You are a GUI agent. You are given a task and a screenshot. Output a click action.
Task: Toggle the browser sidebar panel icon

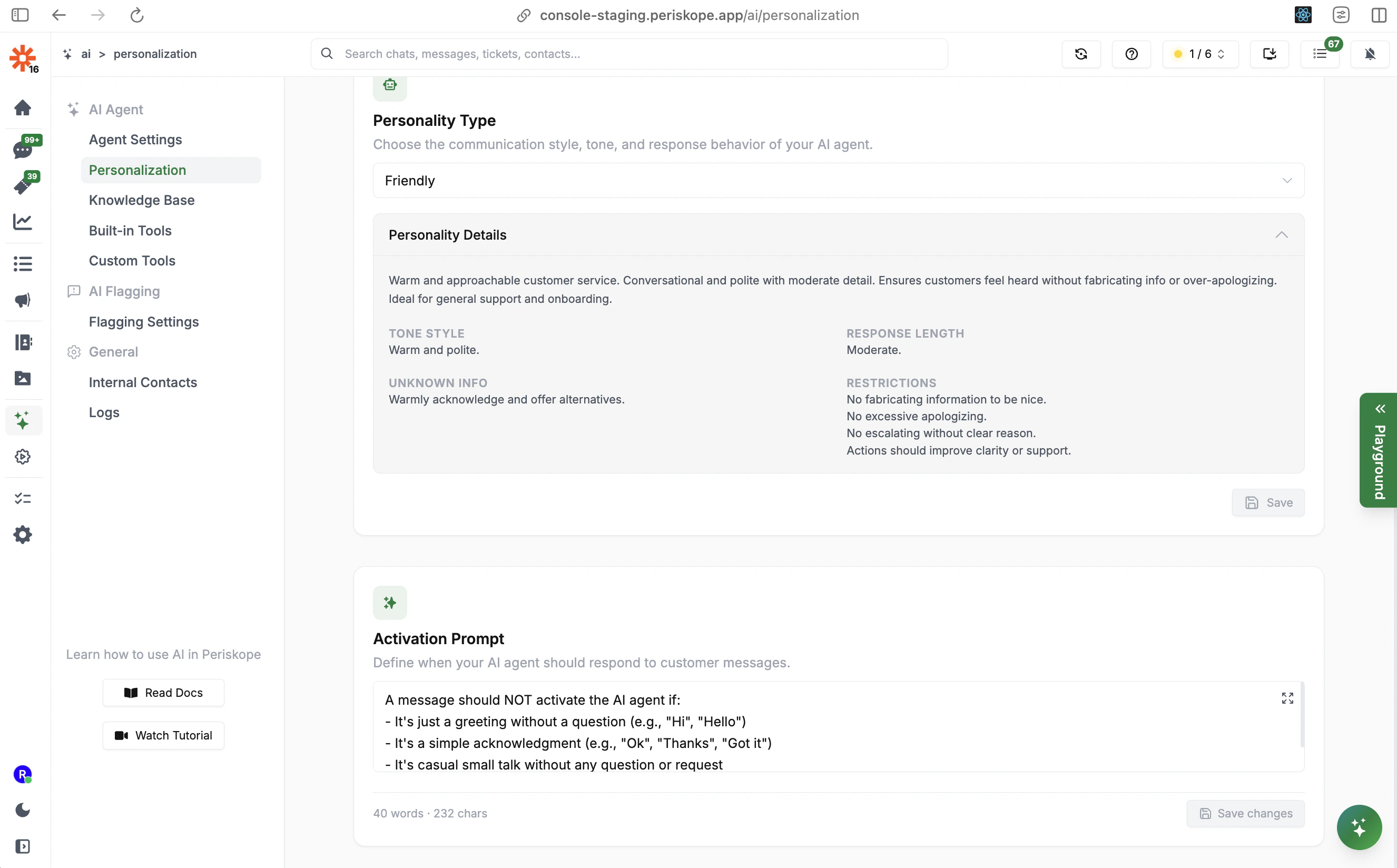coord(20,15)
